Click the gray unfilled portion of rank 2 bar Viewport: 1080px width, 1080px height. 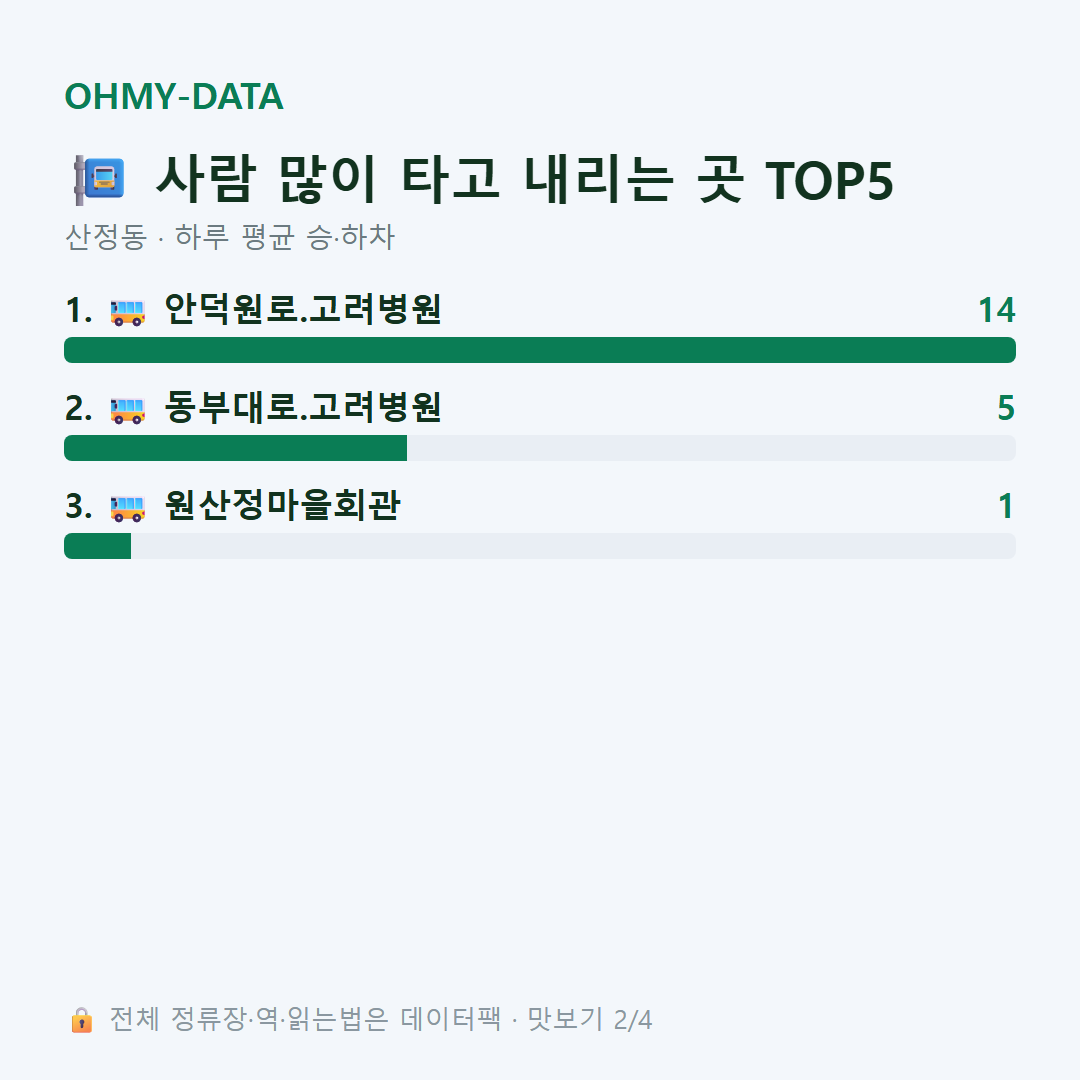712,448
